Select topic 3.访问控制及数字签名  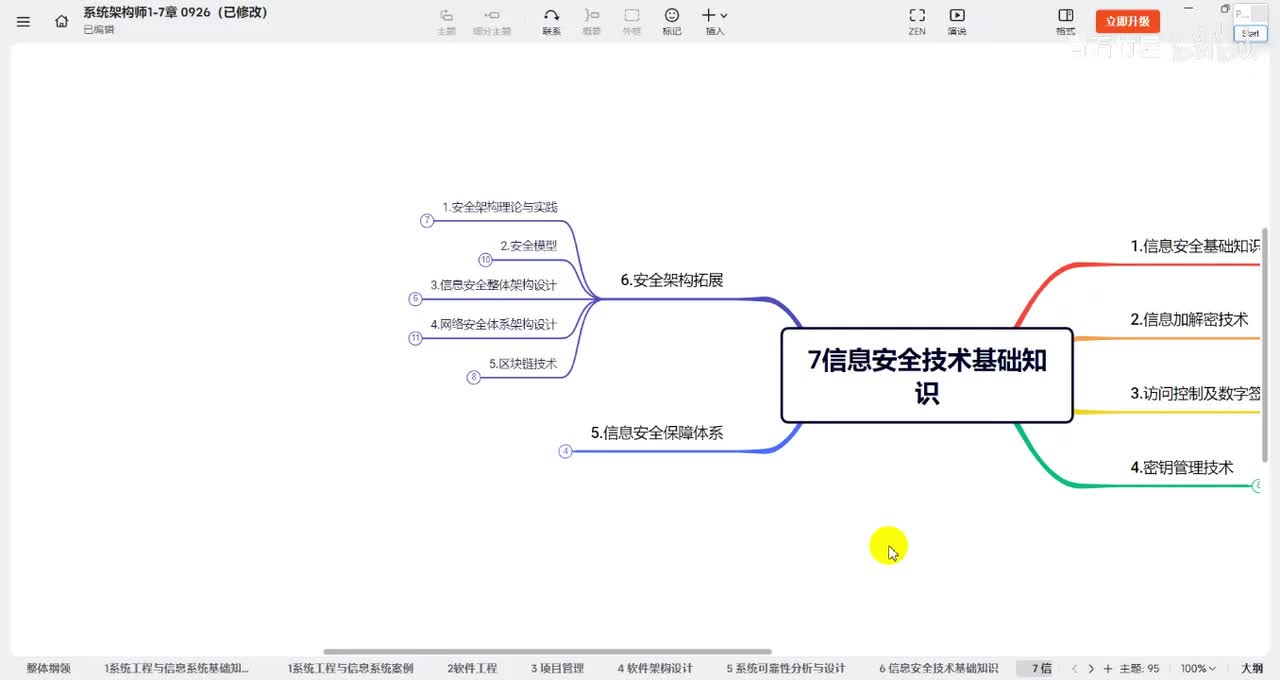coord(1195,394)
